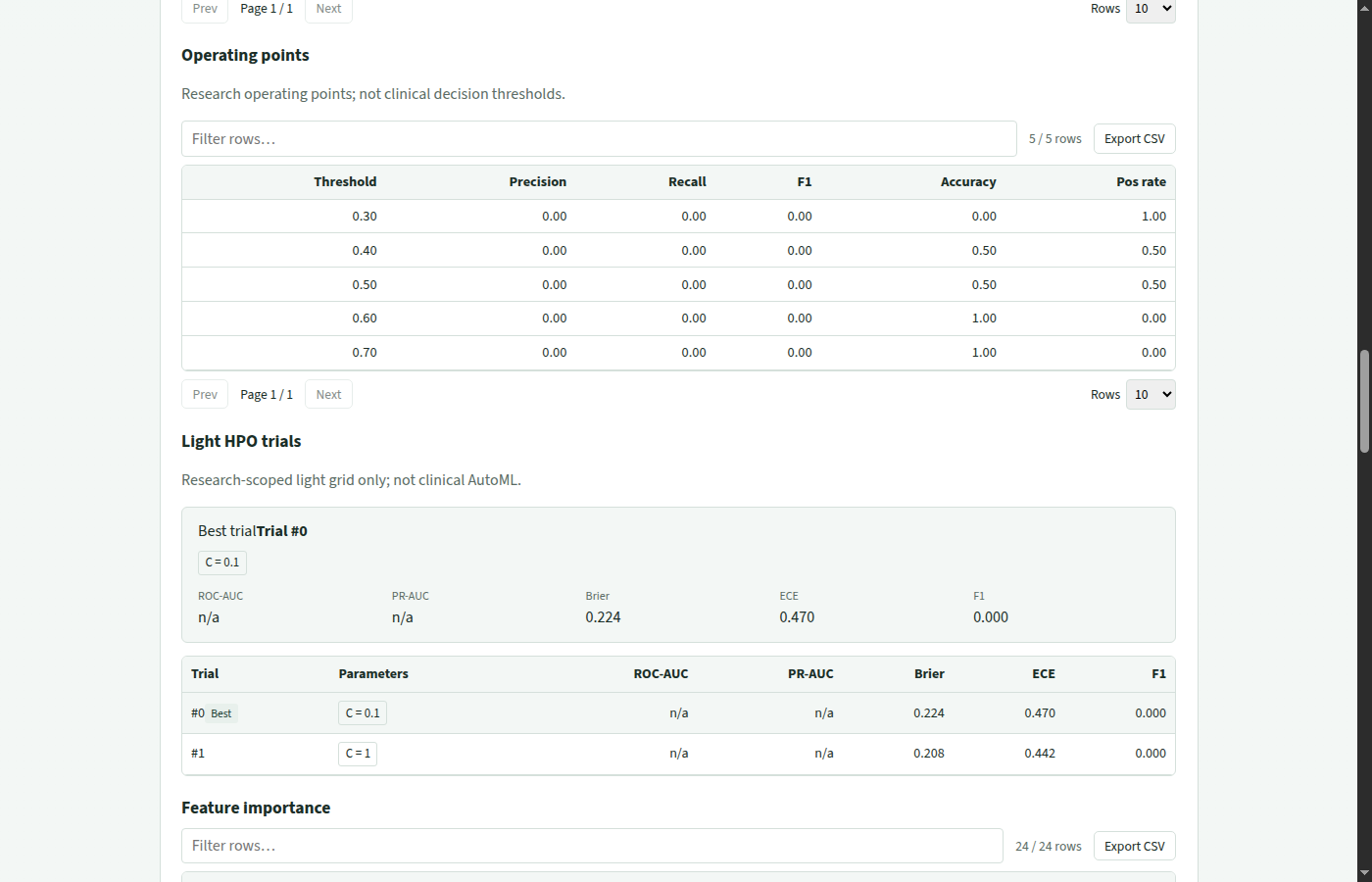Select trial #0 row in HPO table
The image size is (1372, 882).
(678, 713)
